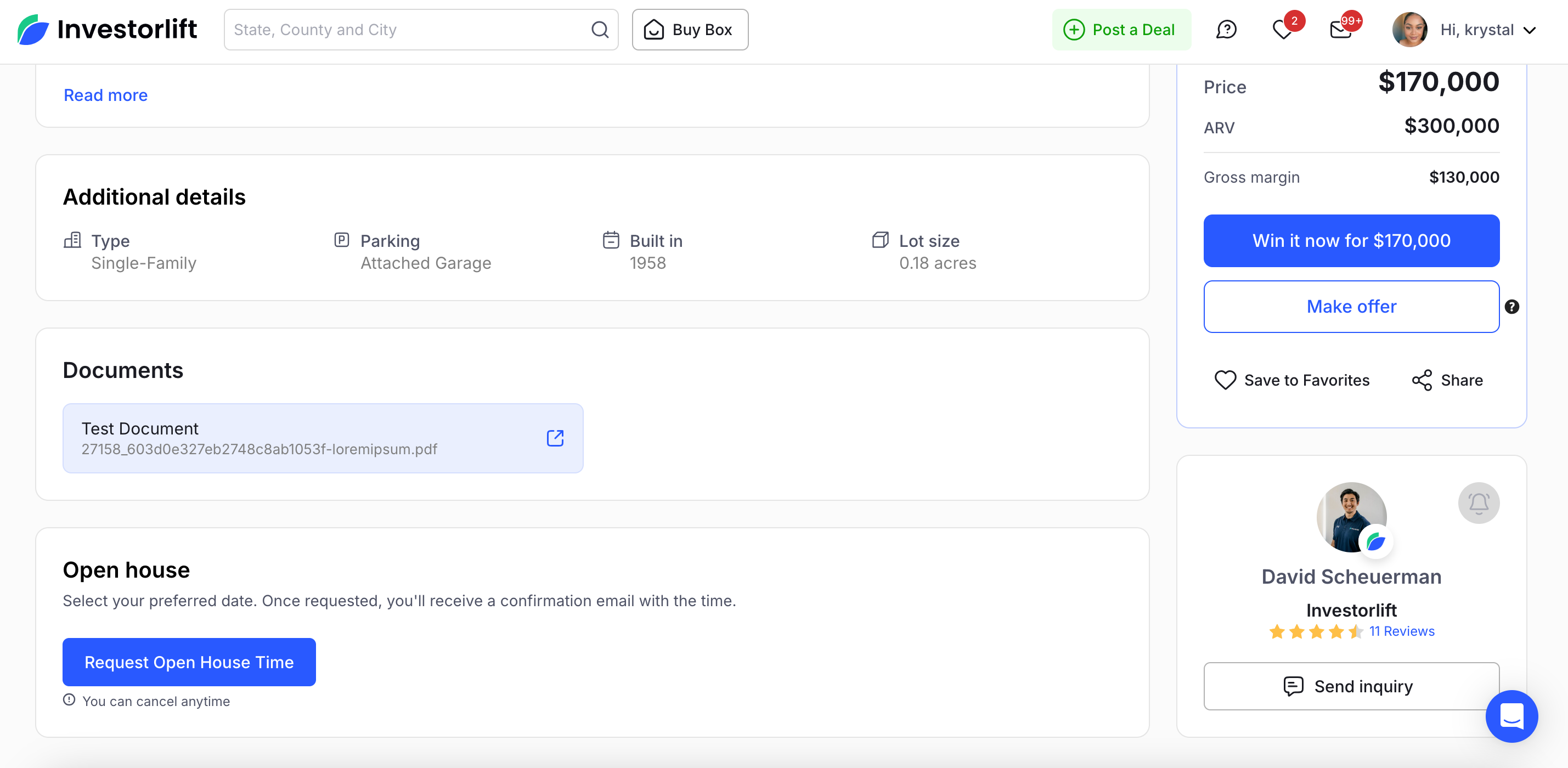The width and height of the screenshot is (1568, 768).
Task: Open the help chat bubble icon
Action: click(1226, 29)
